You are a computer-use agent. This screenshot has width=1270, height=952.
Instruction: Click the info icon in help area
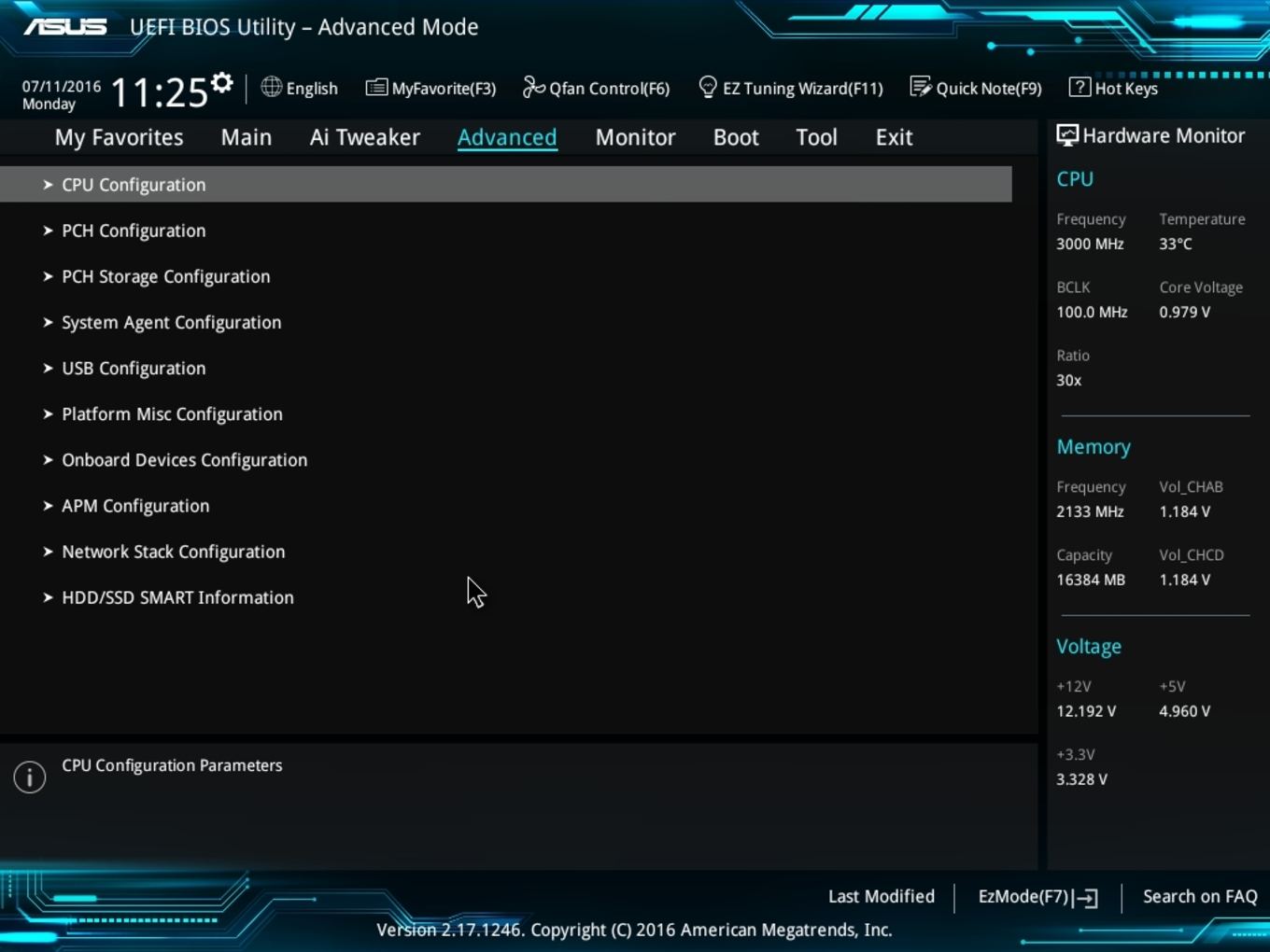[30, 777]
